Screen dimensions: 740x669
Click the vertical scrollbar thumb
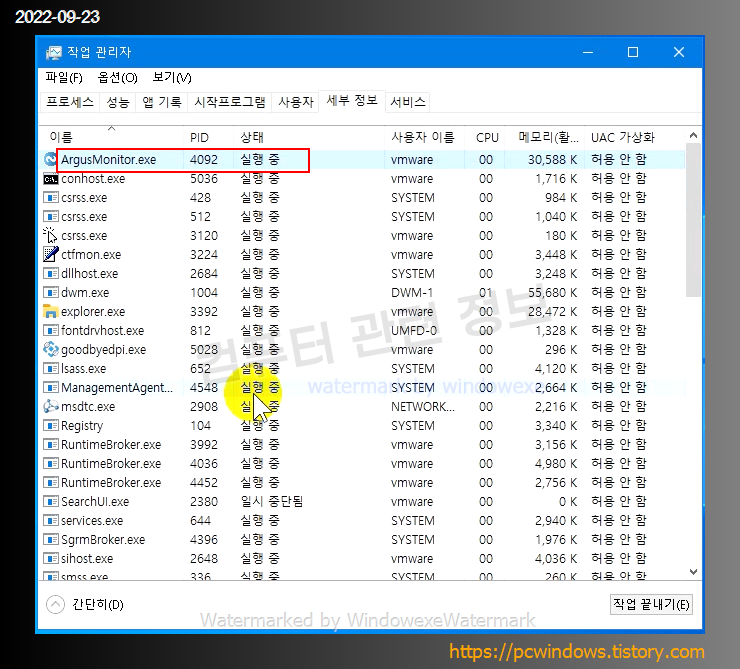point(693,220)
